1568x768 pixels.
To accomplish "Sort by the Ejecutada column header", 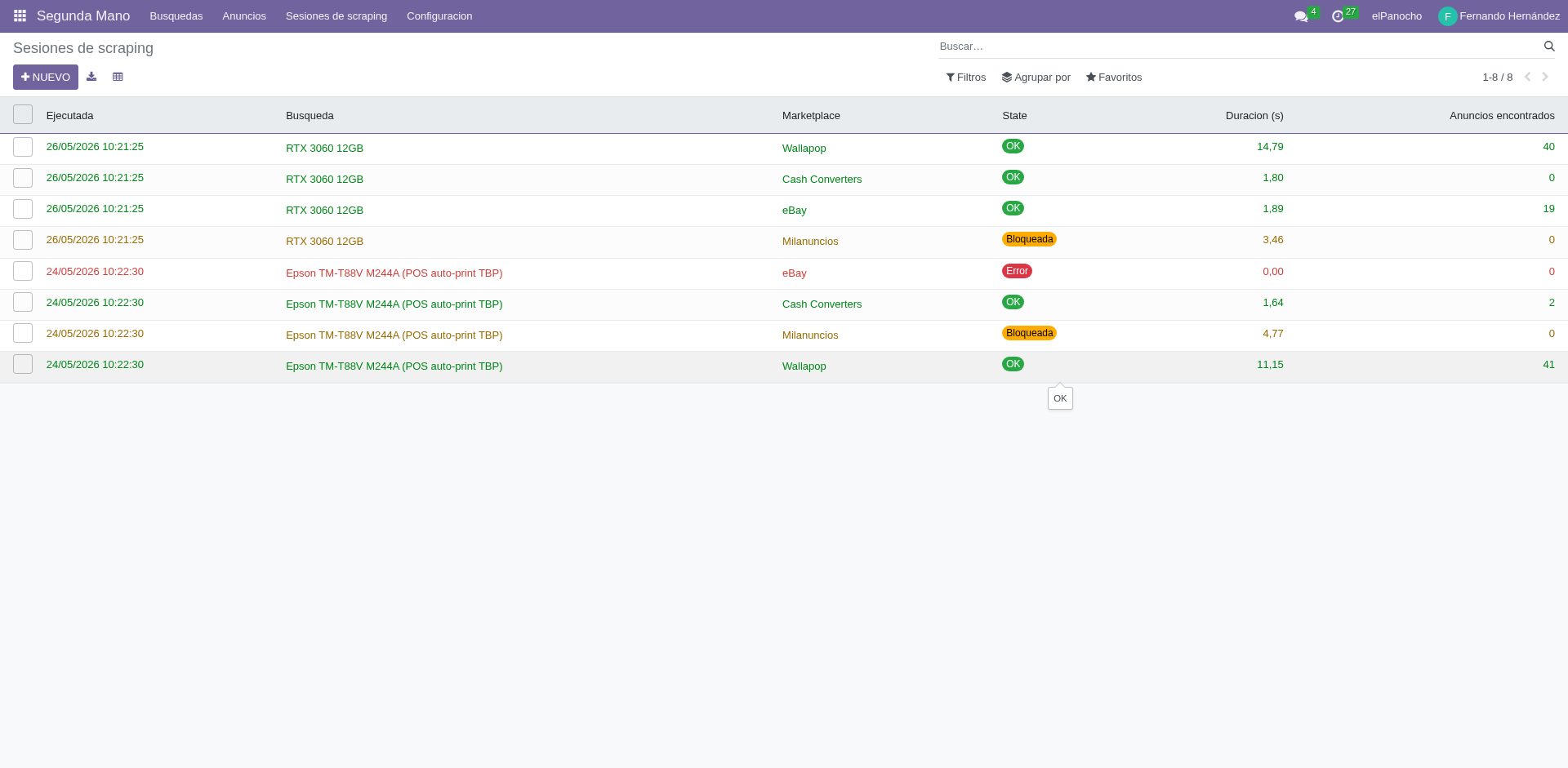I will [x=70, y=116].
